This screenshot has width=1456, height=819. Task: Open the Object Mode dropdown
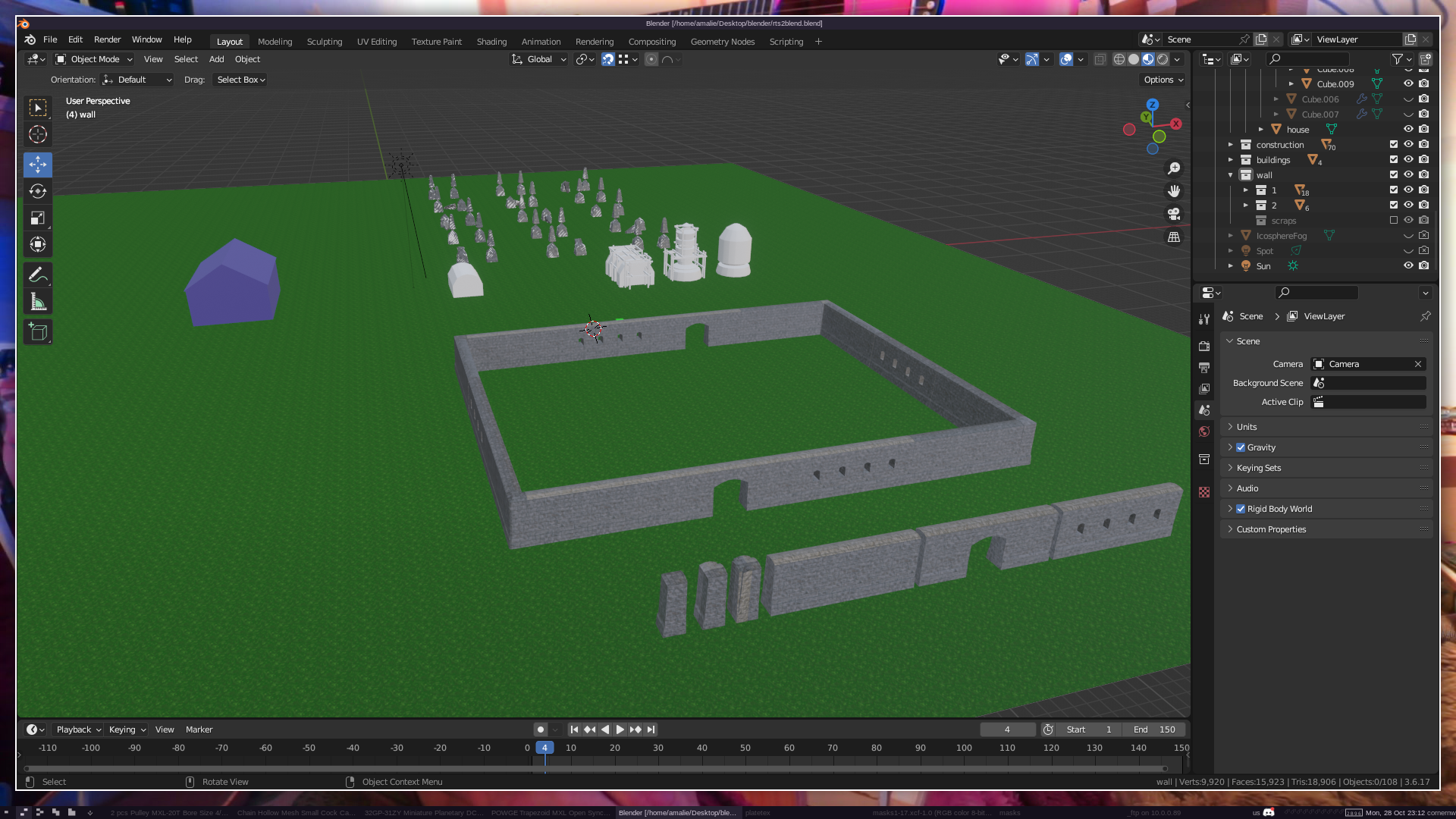point(94,59)
